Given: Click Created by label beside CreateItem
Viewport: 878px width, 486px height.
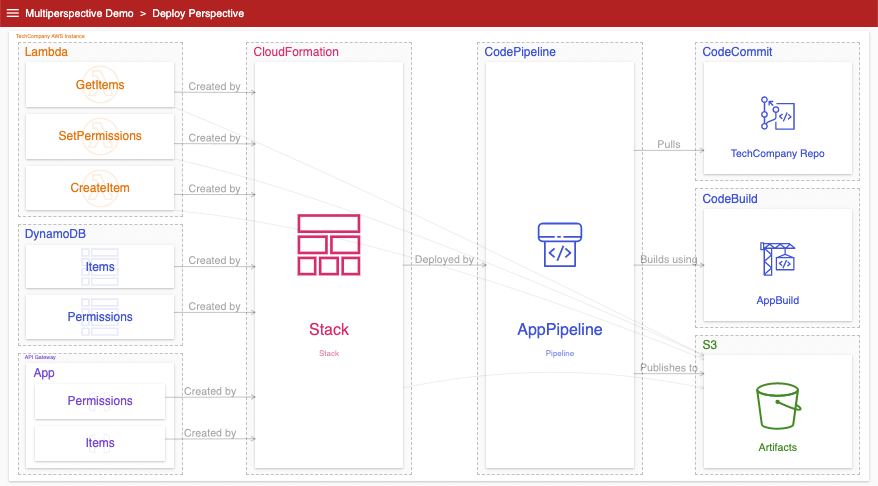Looking at the screenshot, I should (x=214, y=189).
